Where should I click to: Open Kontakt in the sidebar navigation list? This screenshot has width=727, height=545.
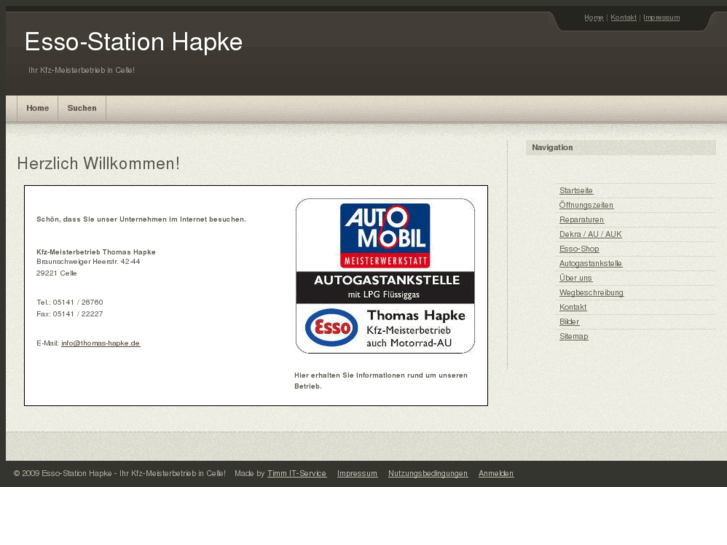573,307
